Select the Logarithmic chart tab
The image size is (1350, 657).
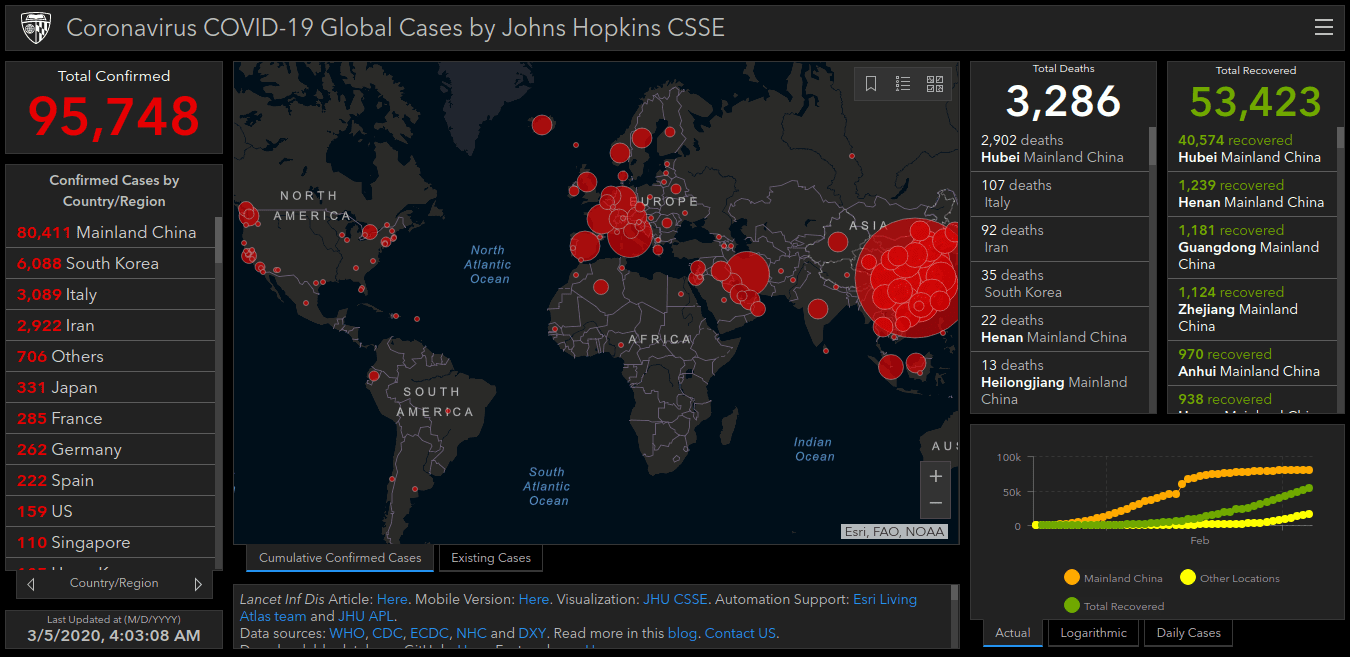point(1093,633)
